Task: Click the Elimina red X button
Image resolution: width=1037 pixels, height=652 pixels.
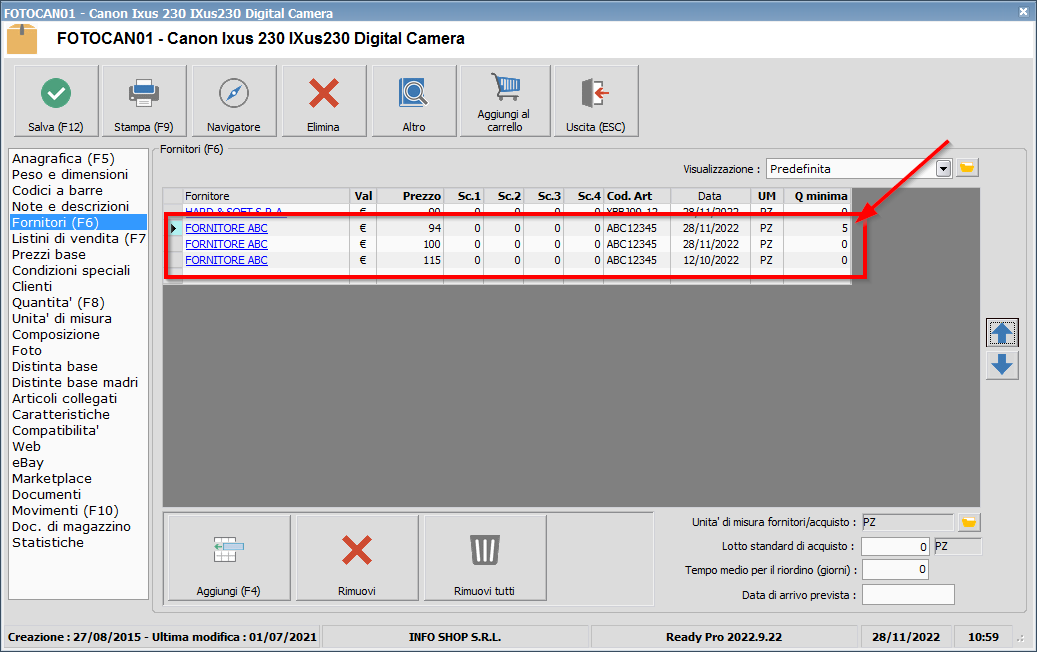Action: [x=324, y=101]
